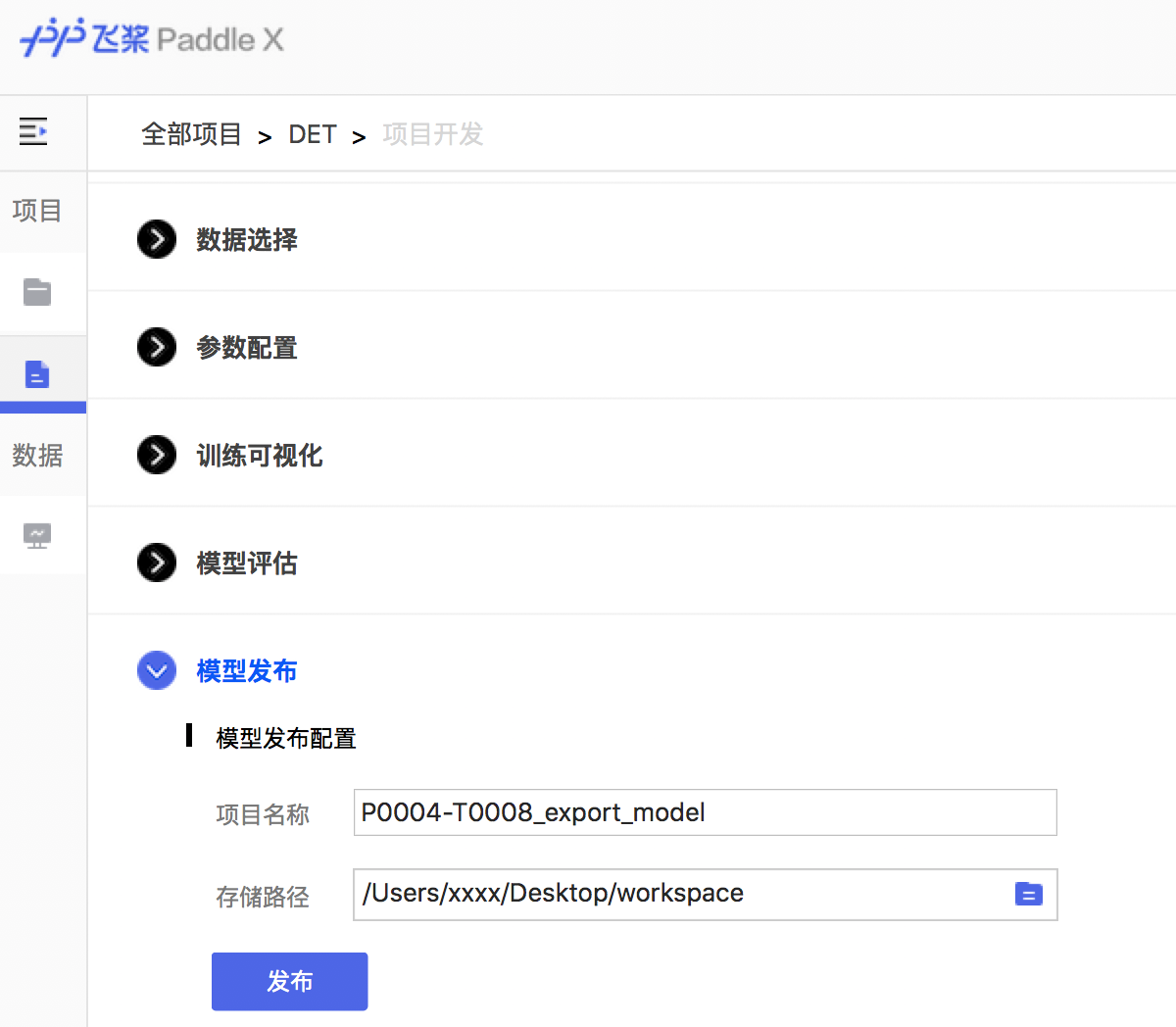The image size is (1176, 1027).
Task: Collapse the sidebar using the menu icon
Action: coord(33,130)
